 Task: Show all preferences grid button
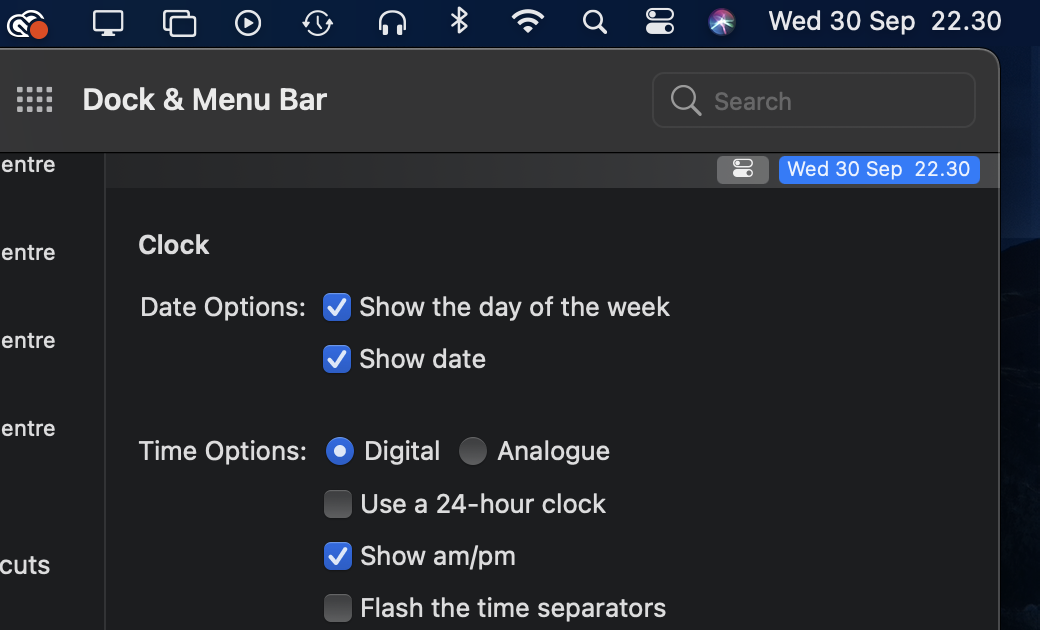pyautogui.click(x=34, y=100)
